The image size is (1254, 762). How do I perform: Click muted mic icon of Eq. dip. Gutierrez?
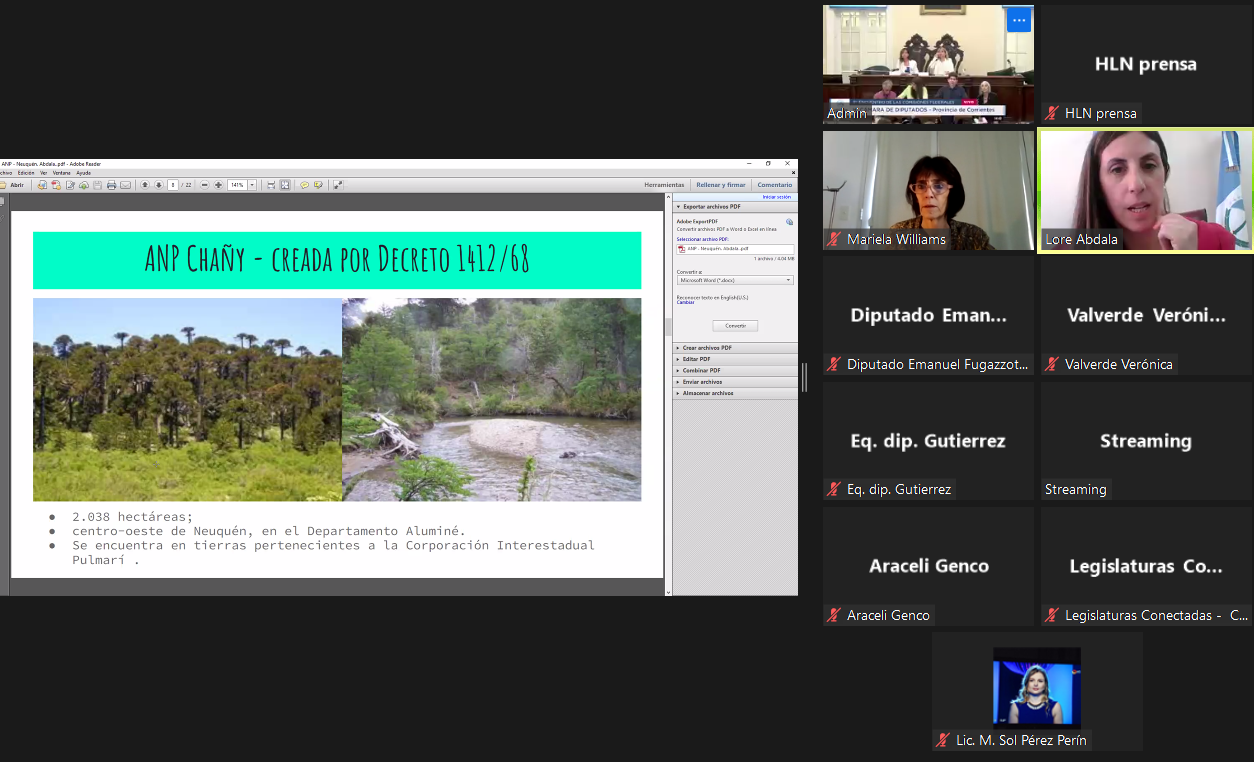[x=834, y=489]
